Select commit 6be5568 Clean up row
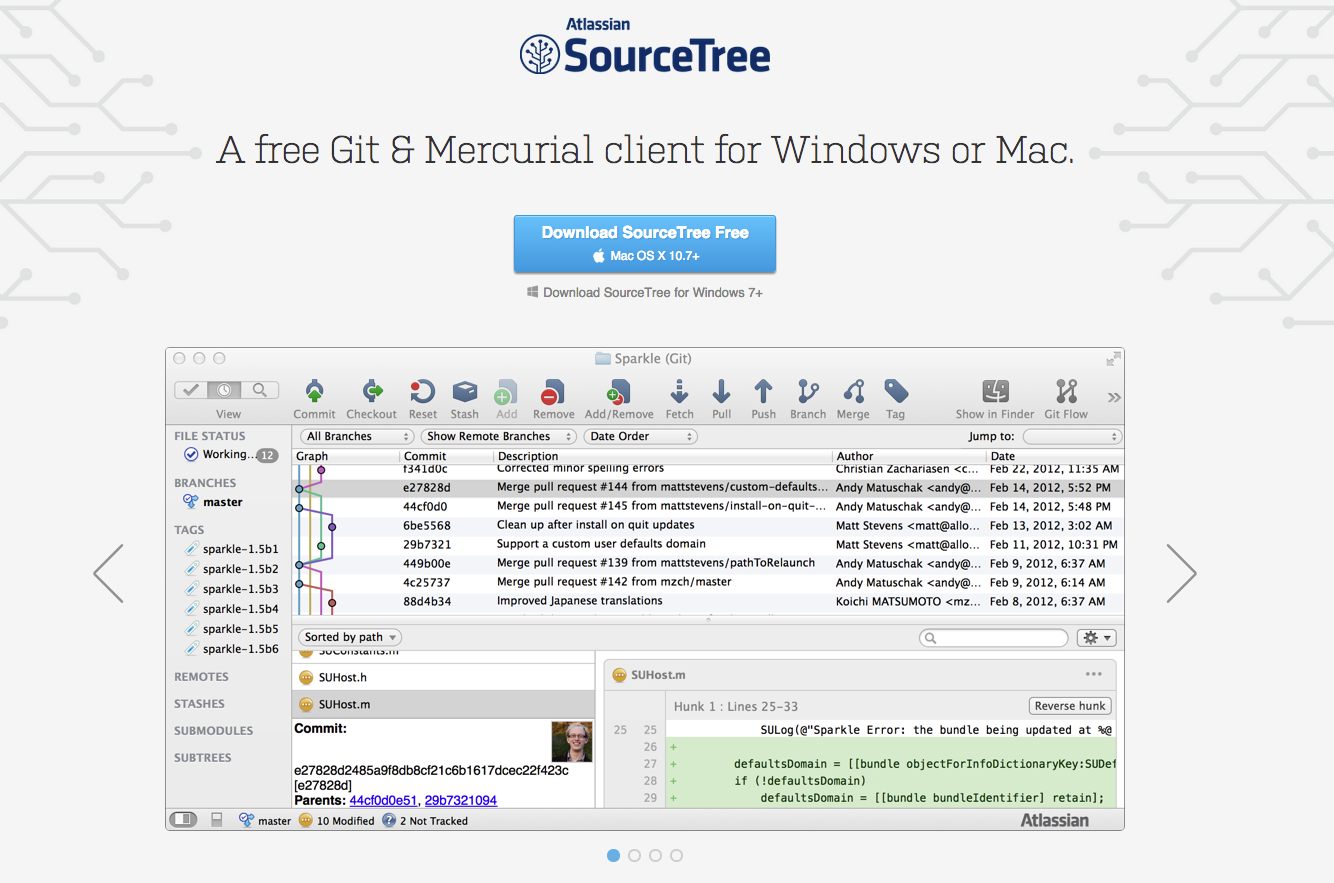 tap(708, 525)
